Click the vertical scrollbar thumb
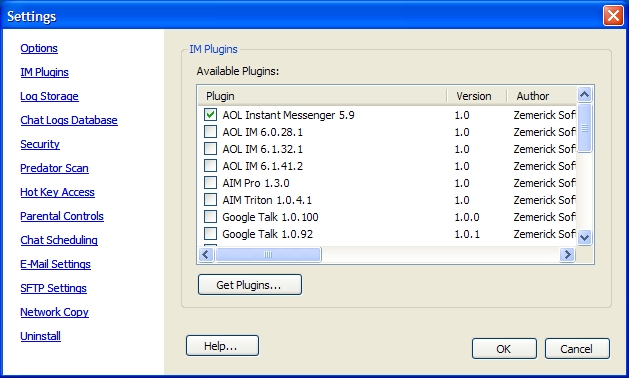This screenshot has height=378, width=629. click(x=584, y=128)
